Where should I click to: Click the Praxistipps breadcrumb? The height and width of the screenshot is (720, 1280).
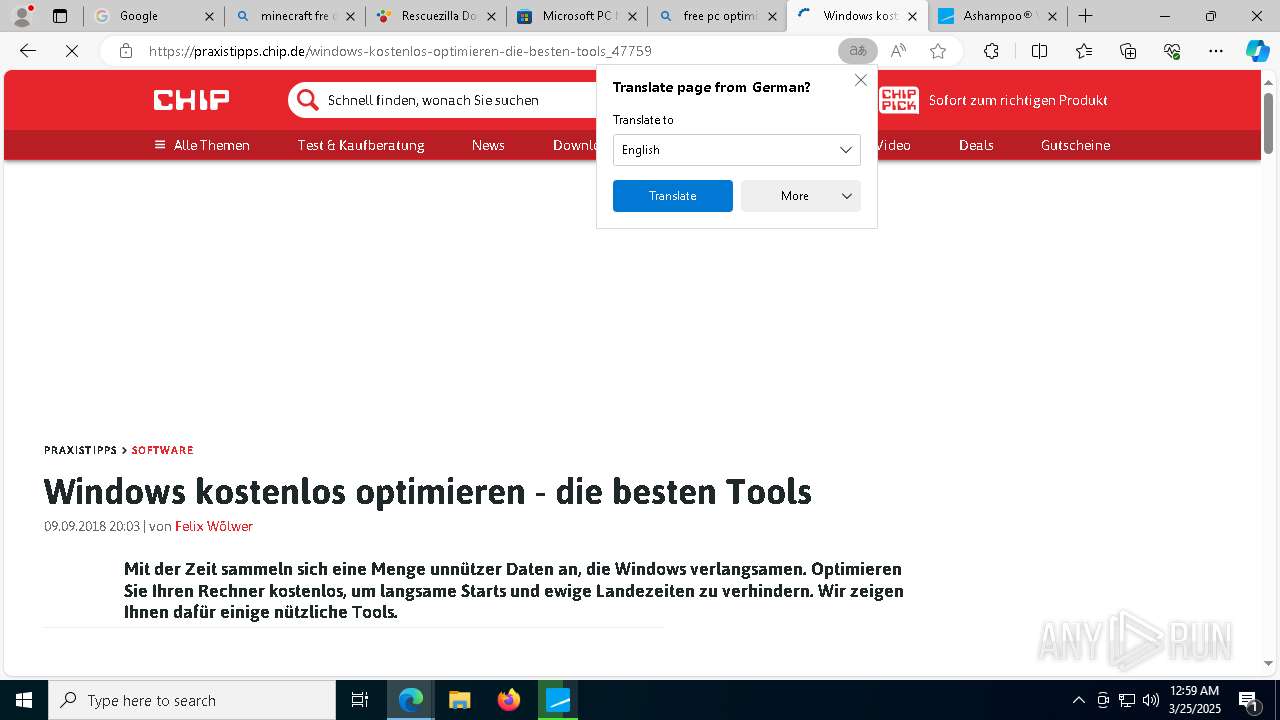point(80,450)
